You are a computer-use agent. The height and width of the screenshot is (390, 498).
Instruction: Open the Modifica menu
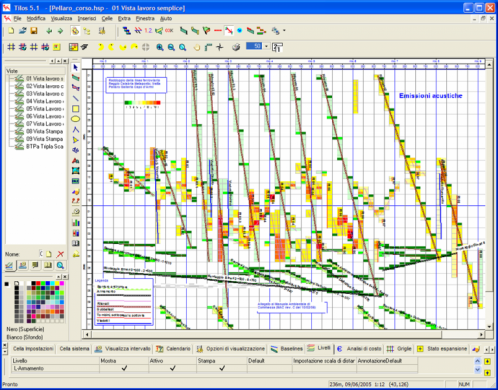tap(36, 19)
